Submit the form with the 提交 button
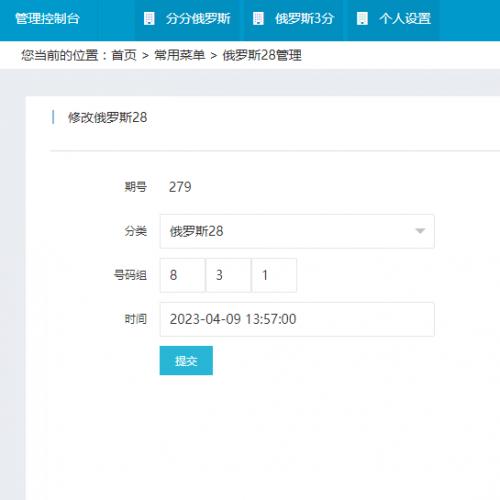The image size is (500, 500). click(x=186, y=361)
